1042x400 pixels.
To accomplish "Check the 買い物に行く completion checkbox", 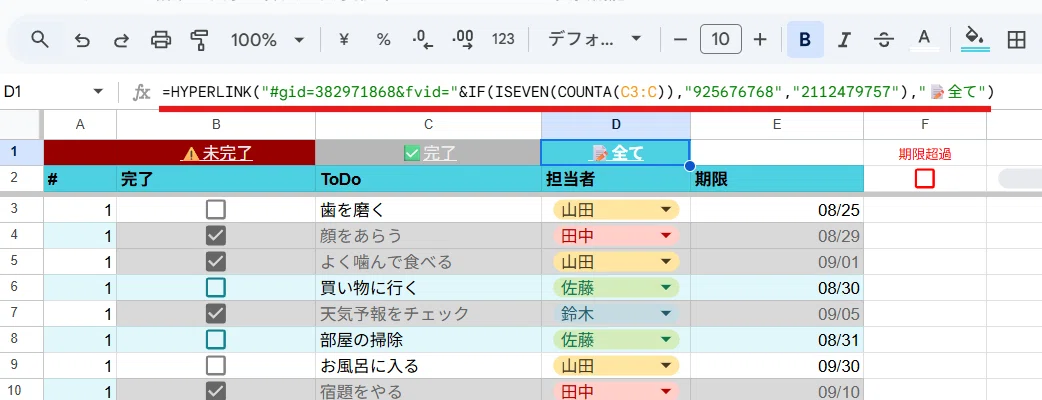I will [x=215, y=288].
